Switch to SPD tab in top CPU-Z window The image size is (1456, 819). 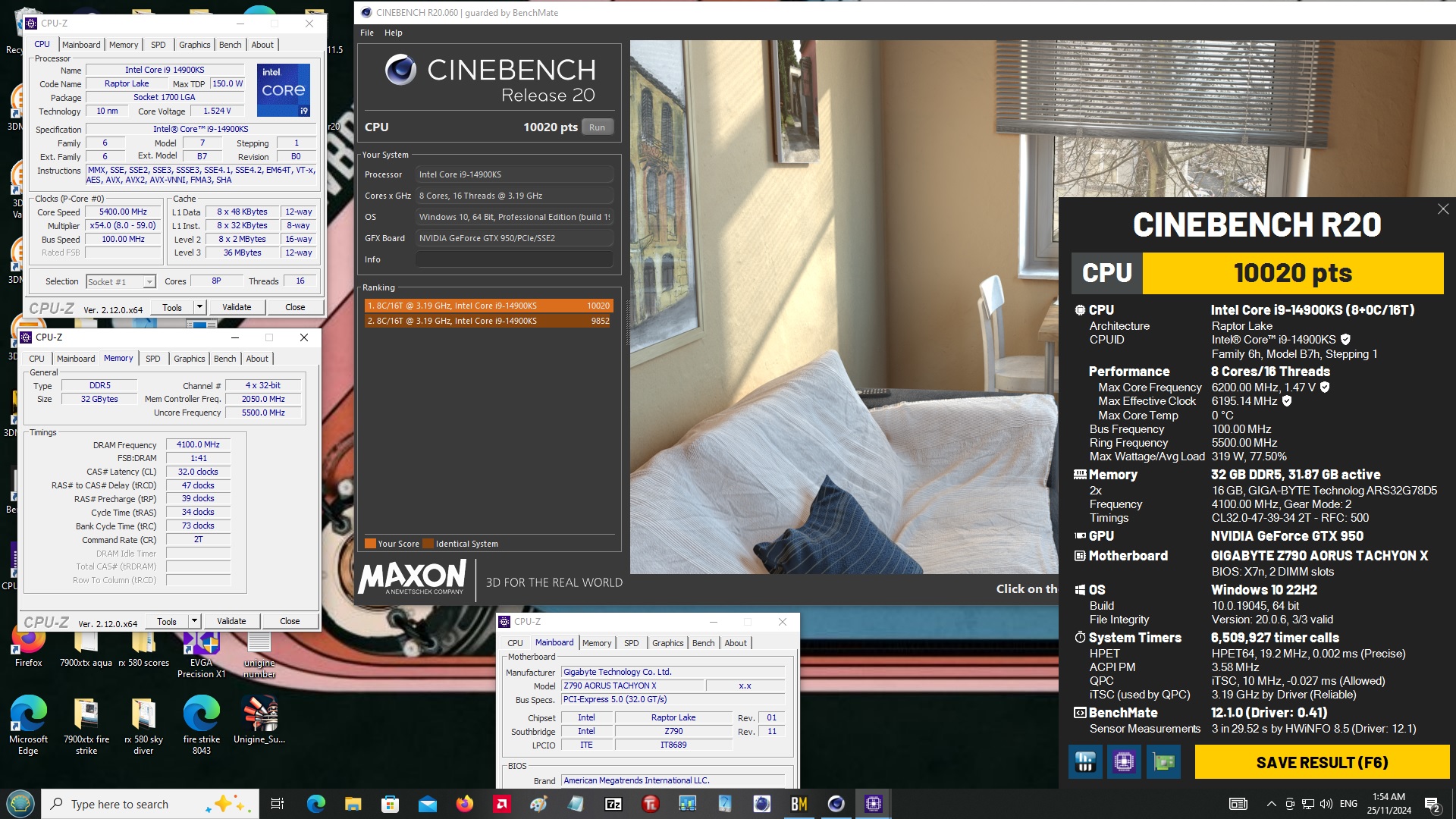(158, 45)
